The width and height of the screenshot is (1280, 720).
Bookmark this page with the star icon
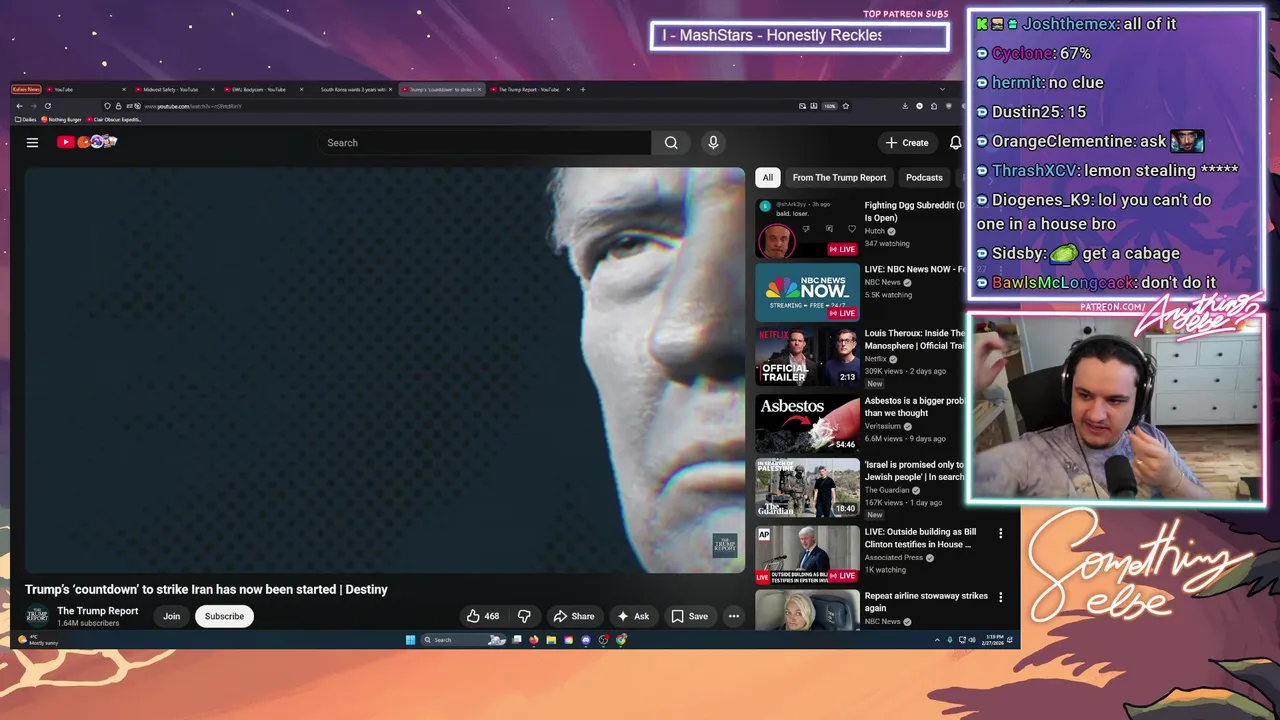coord(845,106)
